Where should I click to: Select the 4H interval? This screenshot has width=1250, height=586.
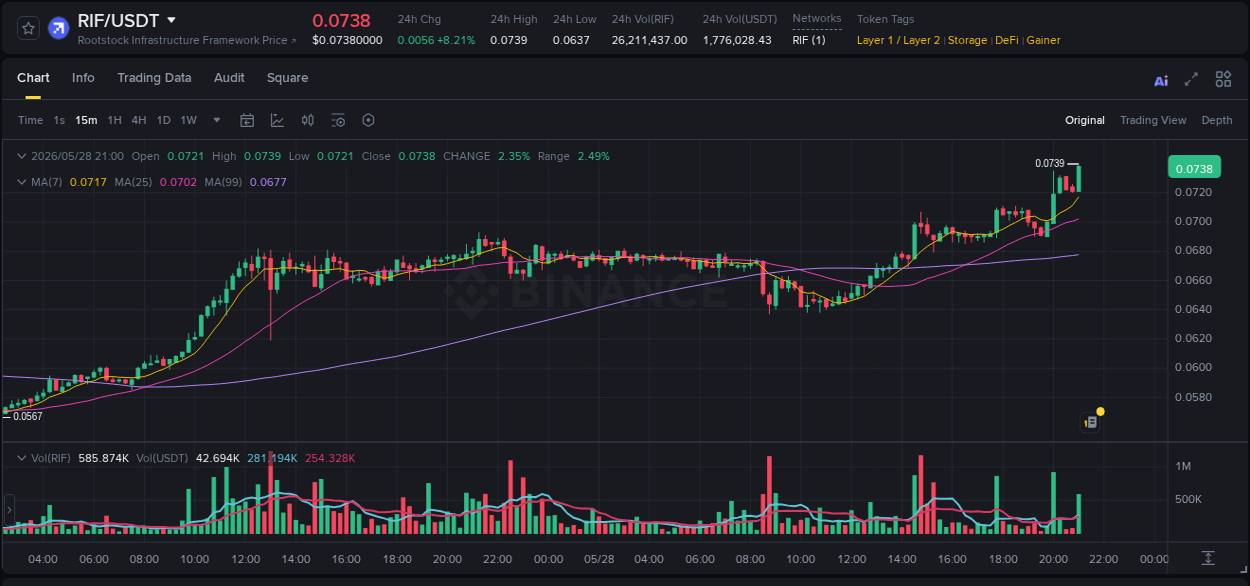(138, 120)
